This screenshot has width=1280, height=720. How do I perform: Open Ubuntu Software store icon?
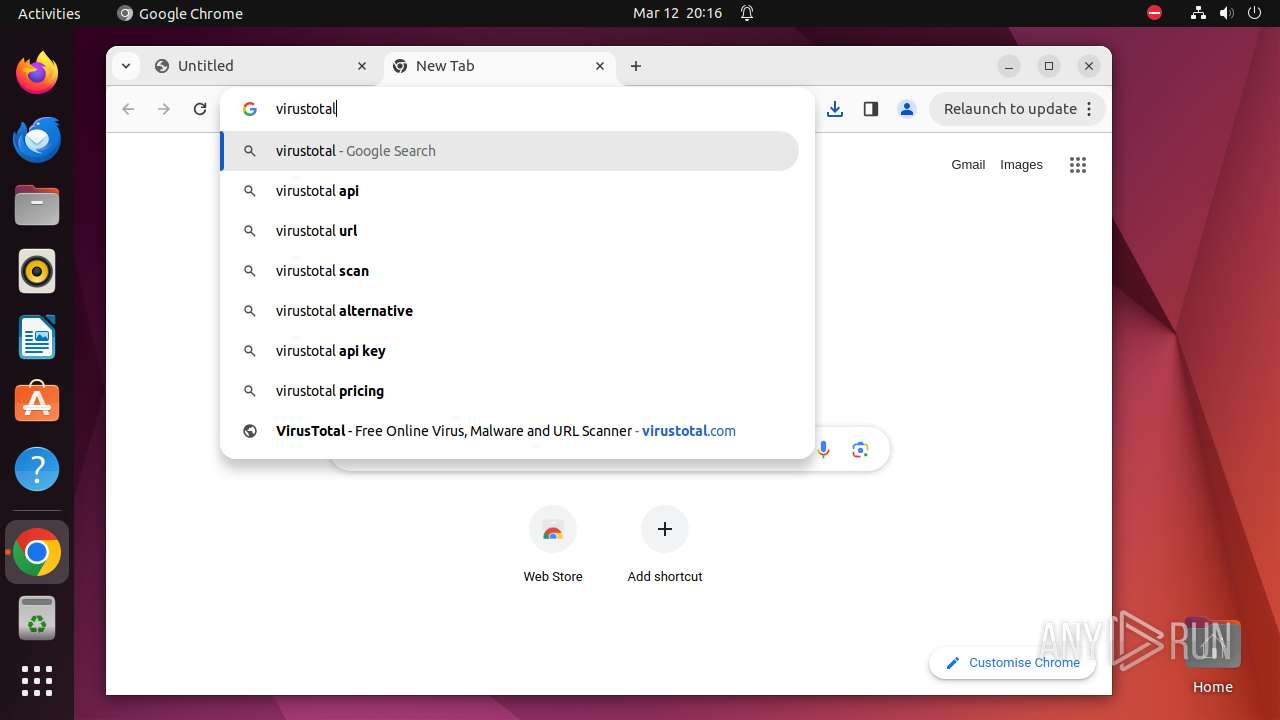point(37,403)
